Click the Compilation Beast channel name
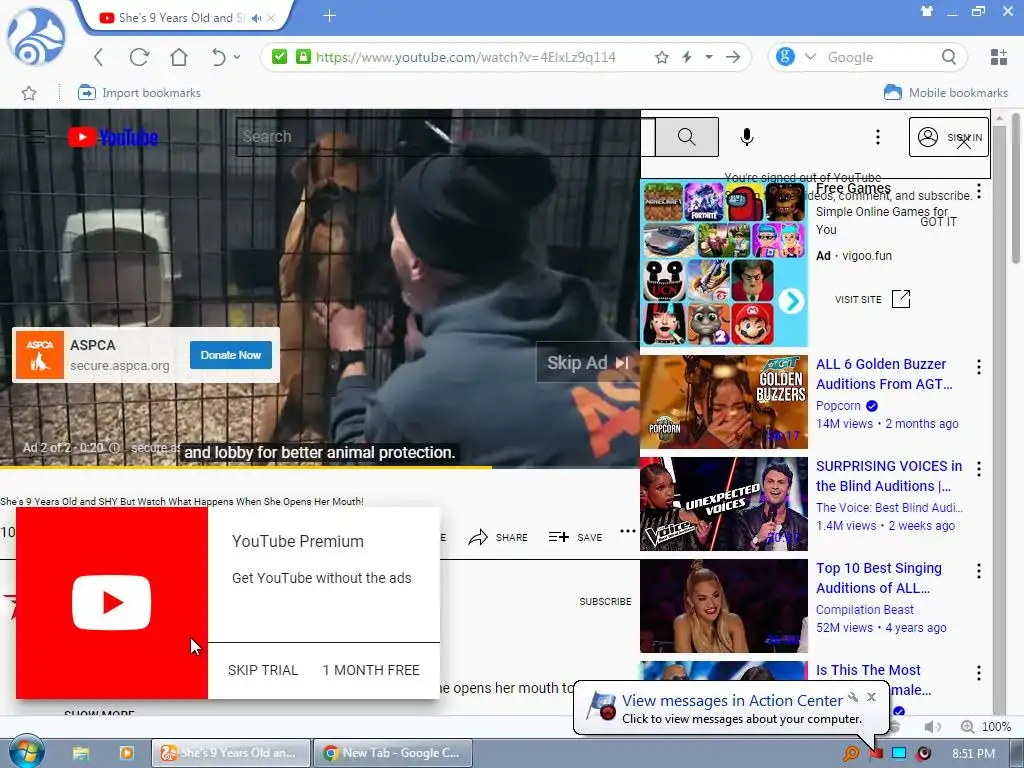Screen dimensions: 1024x768 (865, 609)
